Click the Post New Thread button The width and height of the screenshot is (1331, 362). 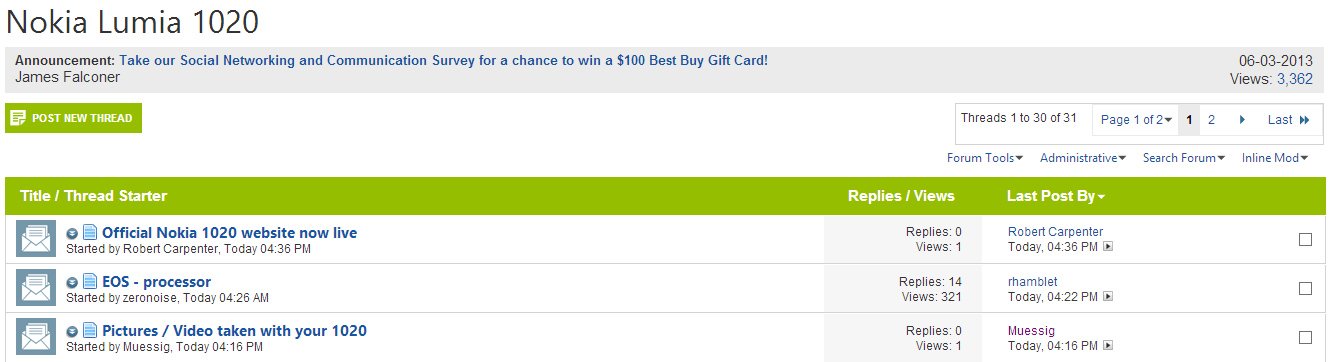73,118
